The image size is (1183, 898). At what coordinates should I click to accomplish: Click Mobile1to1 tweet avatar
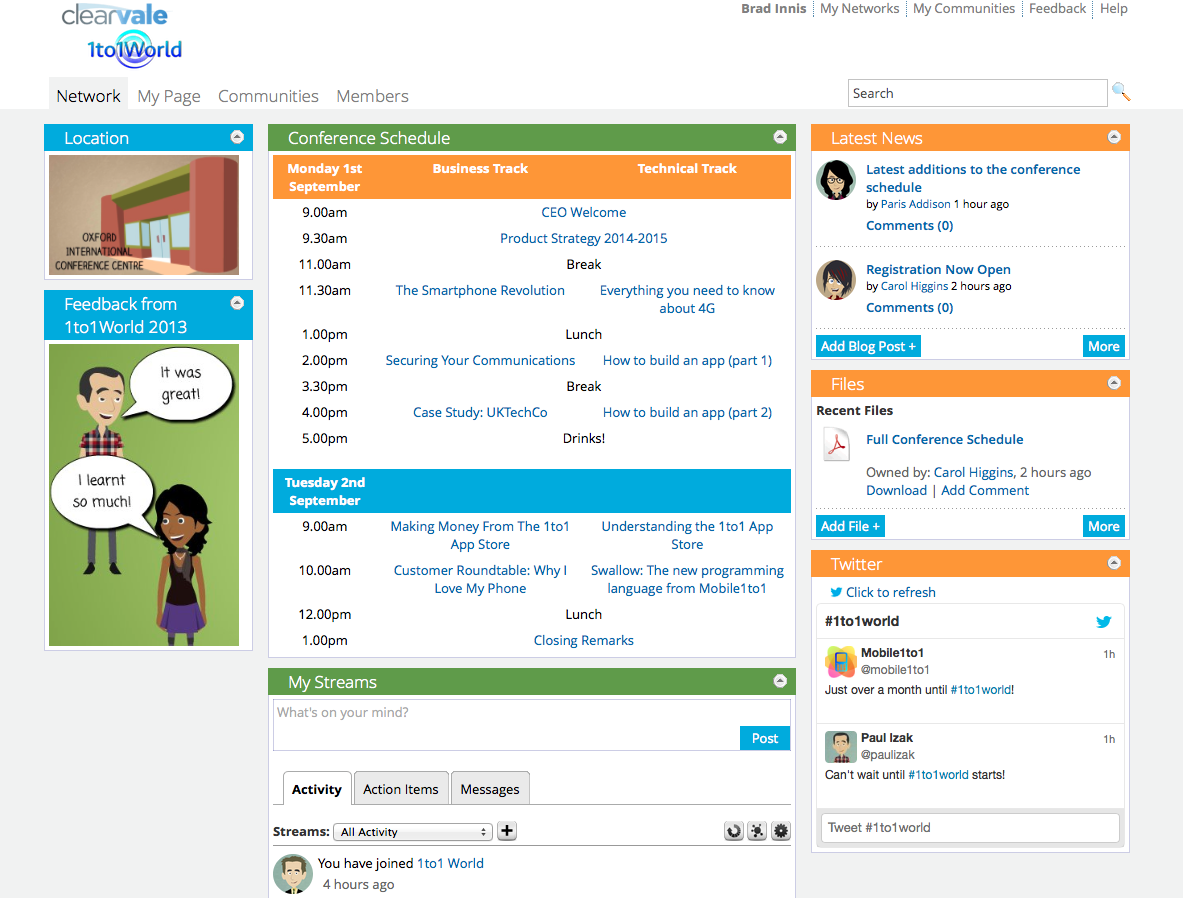coord(840,662)
